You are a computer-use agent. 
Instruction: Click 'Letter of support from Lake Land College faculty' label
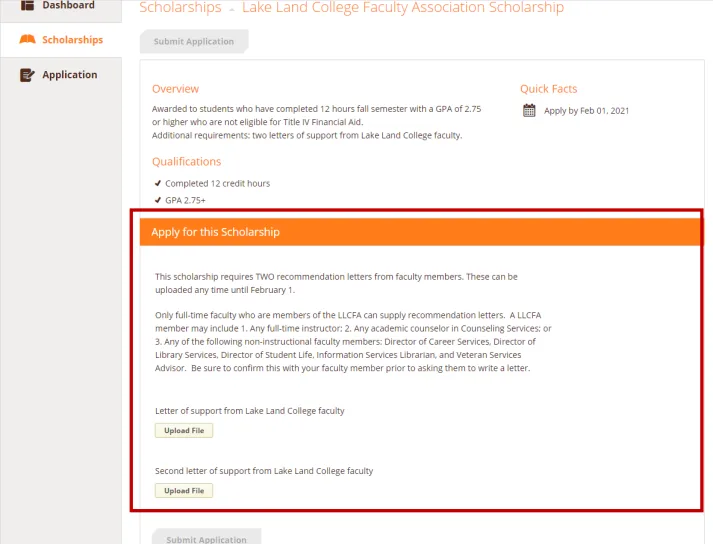[x=250, y=411]
